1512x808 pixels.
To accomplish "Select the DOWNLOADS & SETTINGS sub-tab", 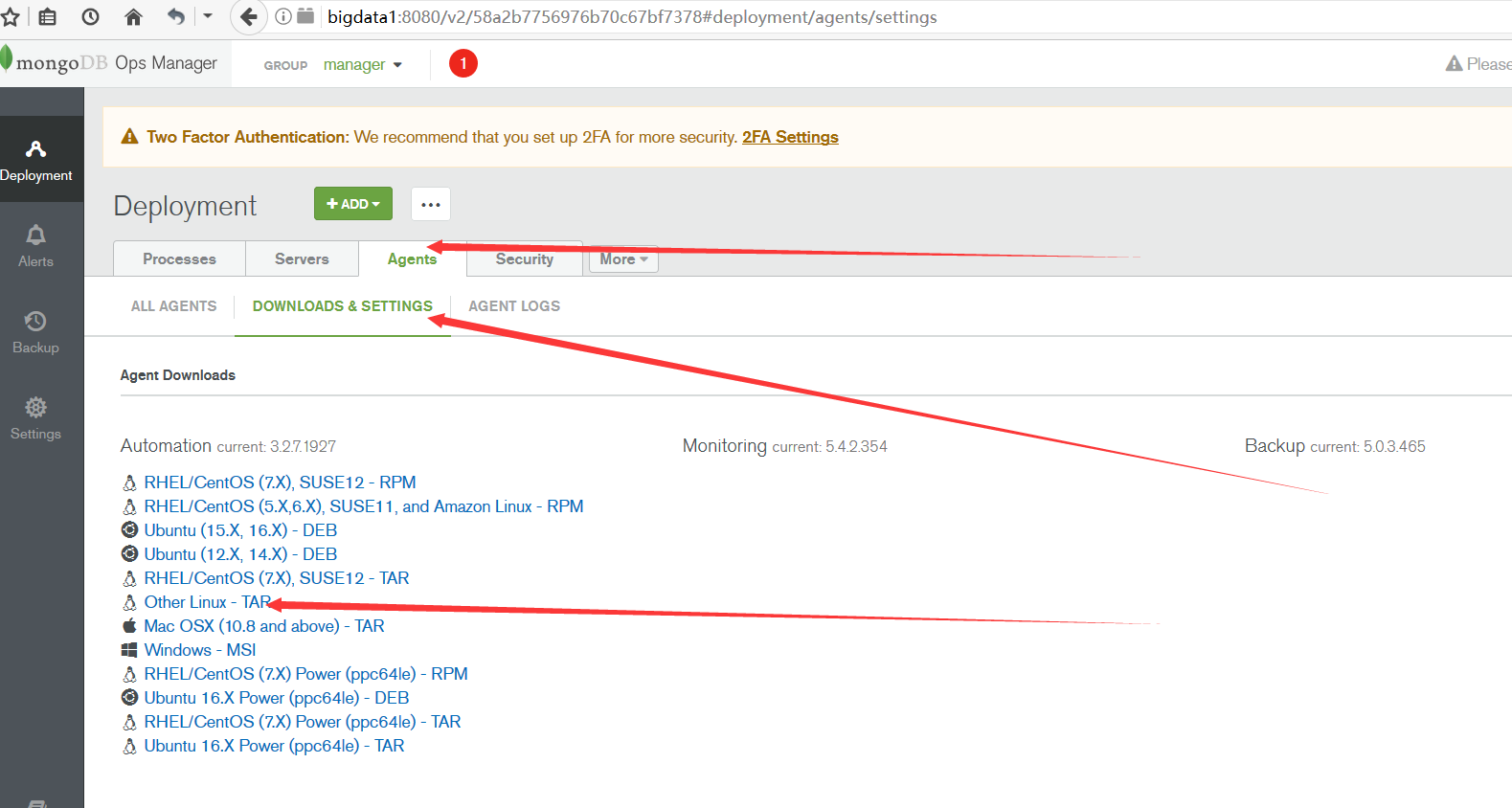I will pyautogui.click(x=343, y=306).
